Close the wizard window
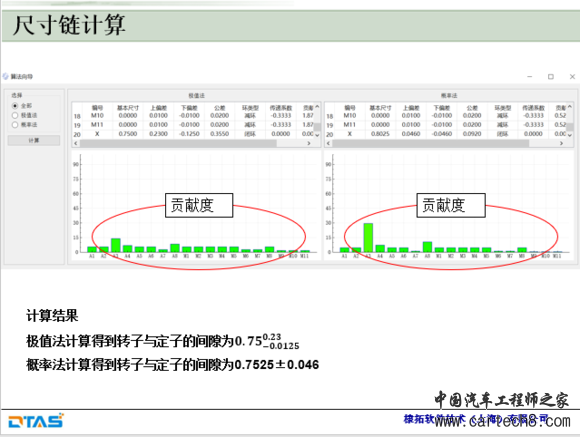 572,77
